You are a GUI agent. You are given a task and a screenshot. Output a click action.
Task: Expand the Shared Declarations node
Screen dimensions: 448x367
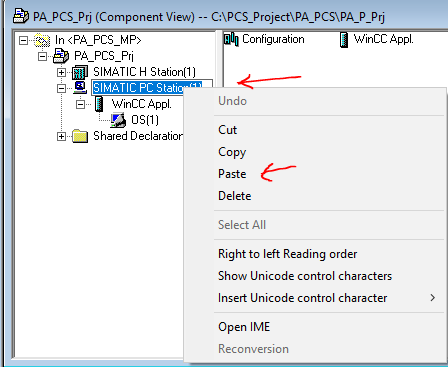tap(61, 136)
